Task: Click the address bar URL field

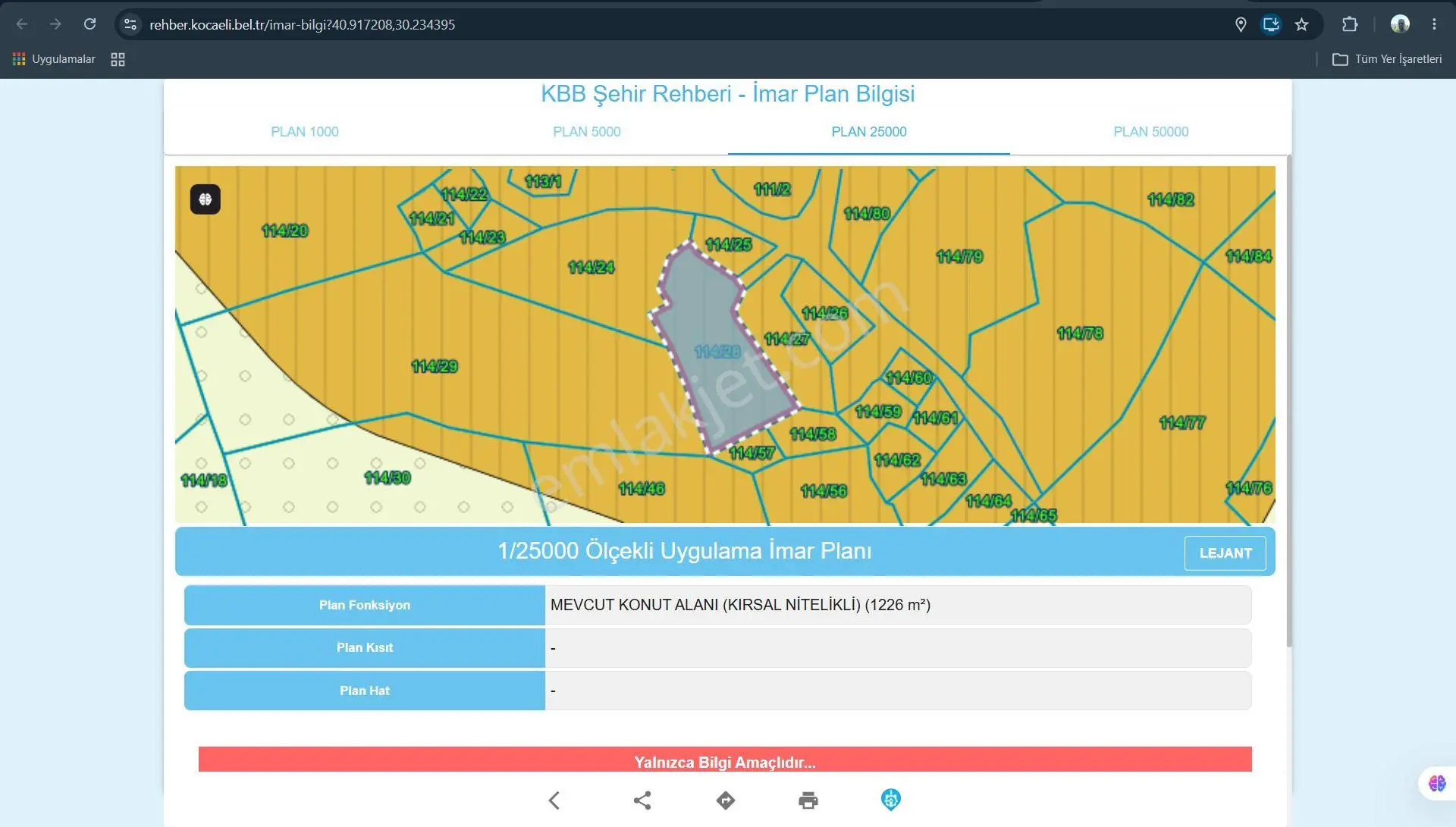Action: [x=682, y=24]
